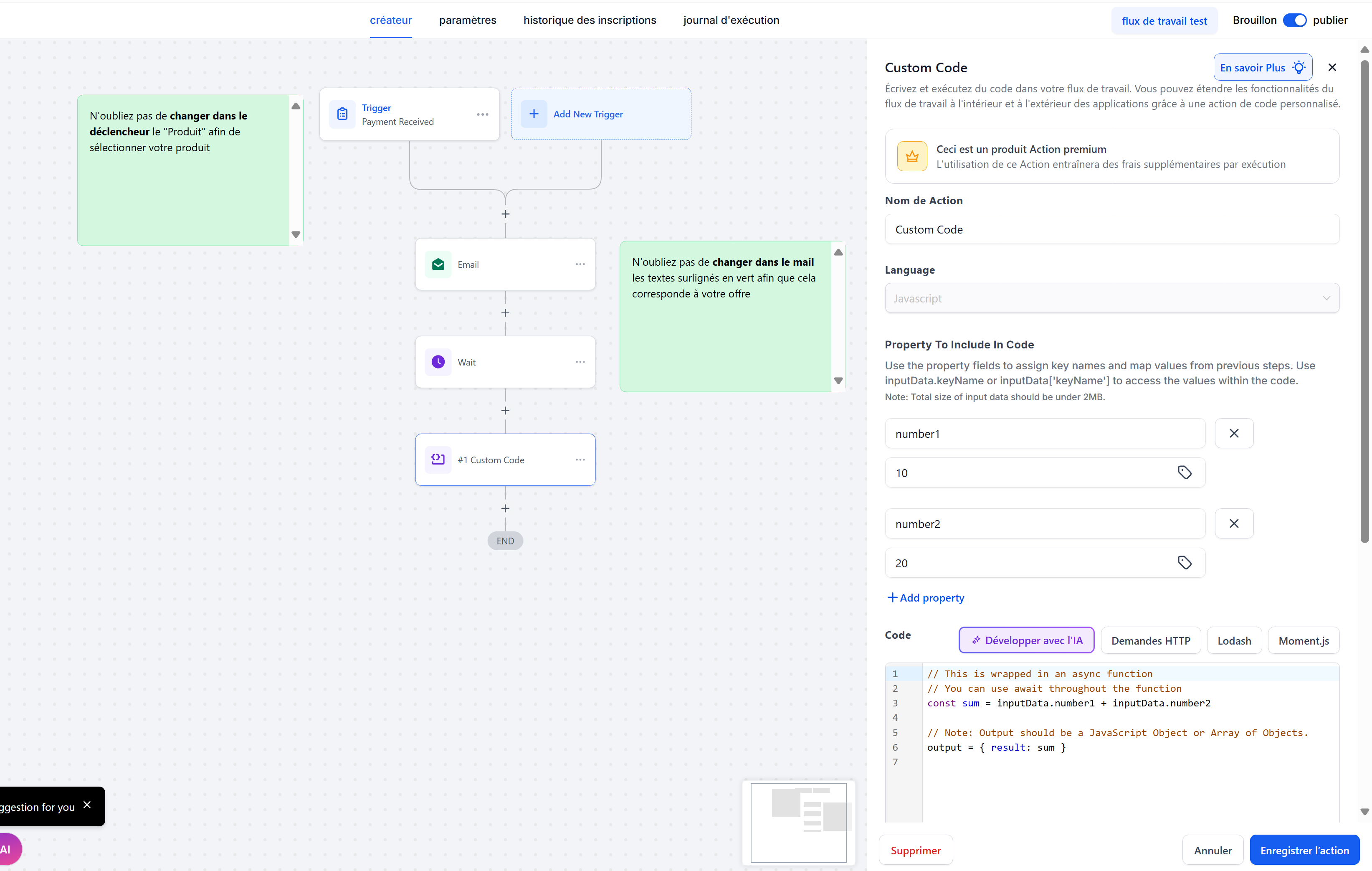Screen dimensions: 1372x871
Task: Click the Email node envelope icon
Action: [x=438, y=264]
